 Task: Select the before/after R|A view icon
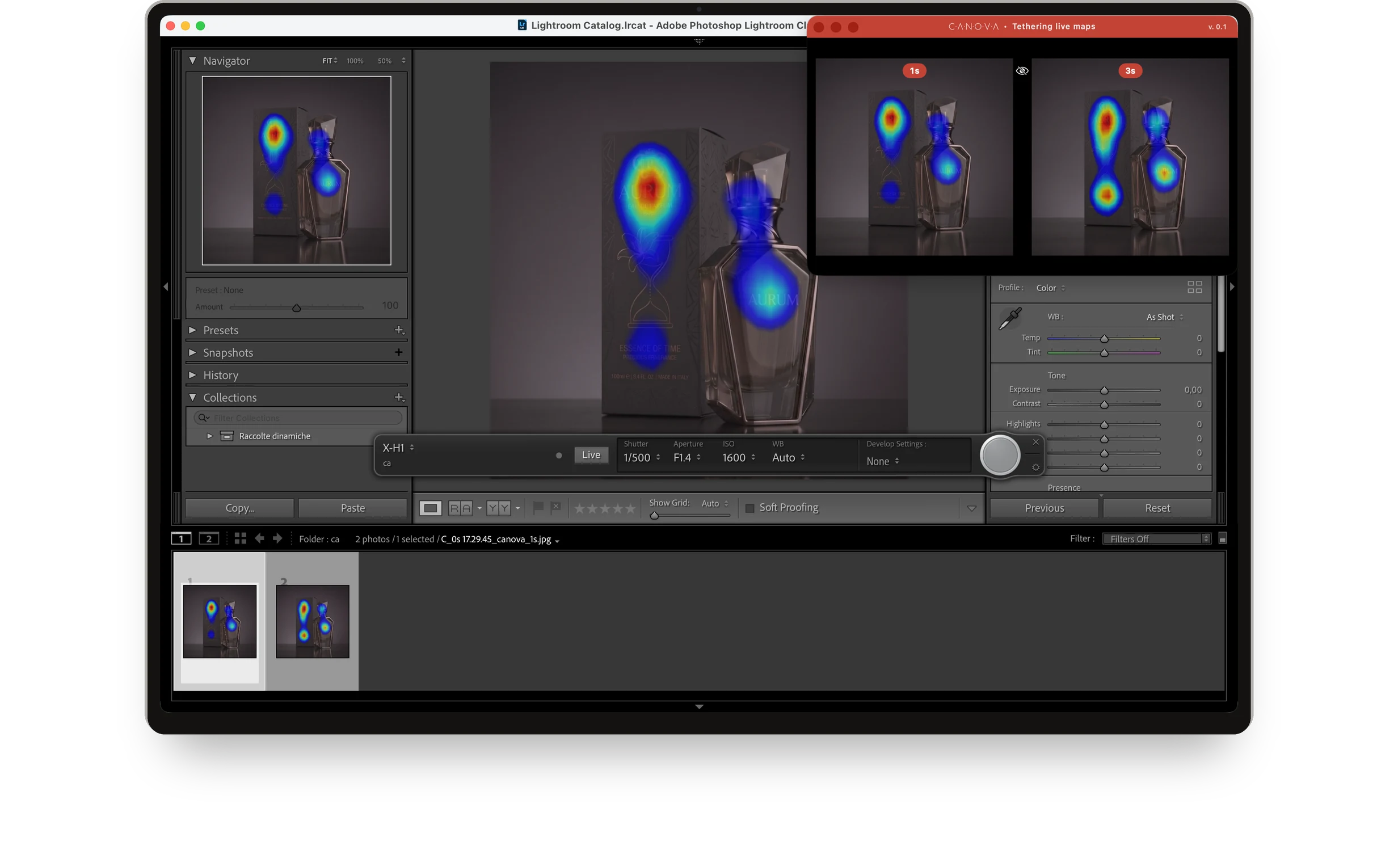click(x=460, y=508)
